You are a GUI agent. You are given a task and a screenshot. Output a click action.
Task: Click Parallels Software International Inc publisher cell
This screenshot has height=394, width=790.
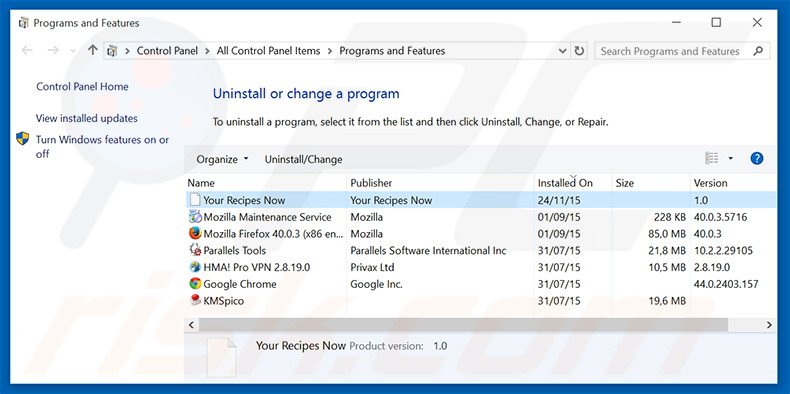click(428, 250)
